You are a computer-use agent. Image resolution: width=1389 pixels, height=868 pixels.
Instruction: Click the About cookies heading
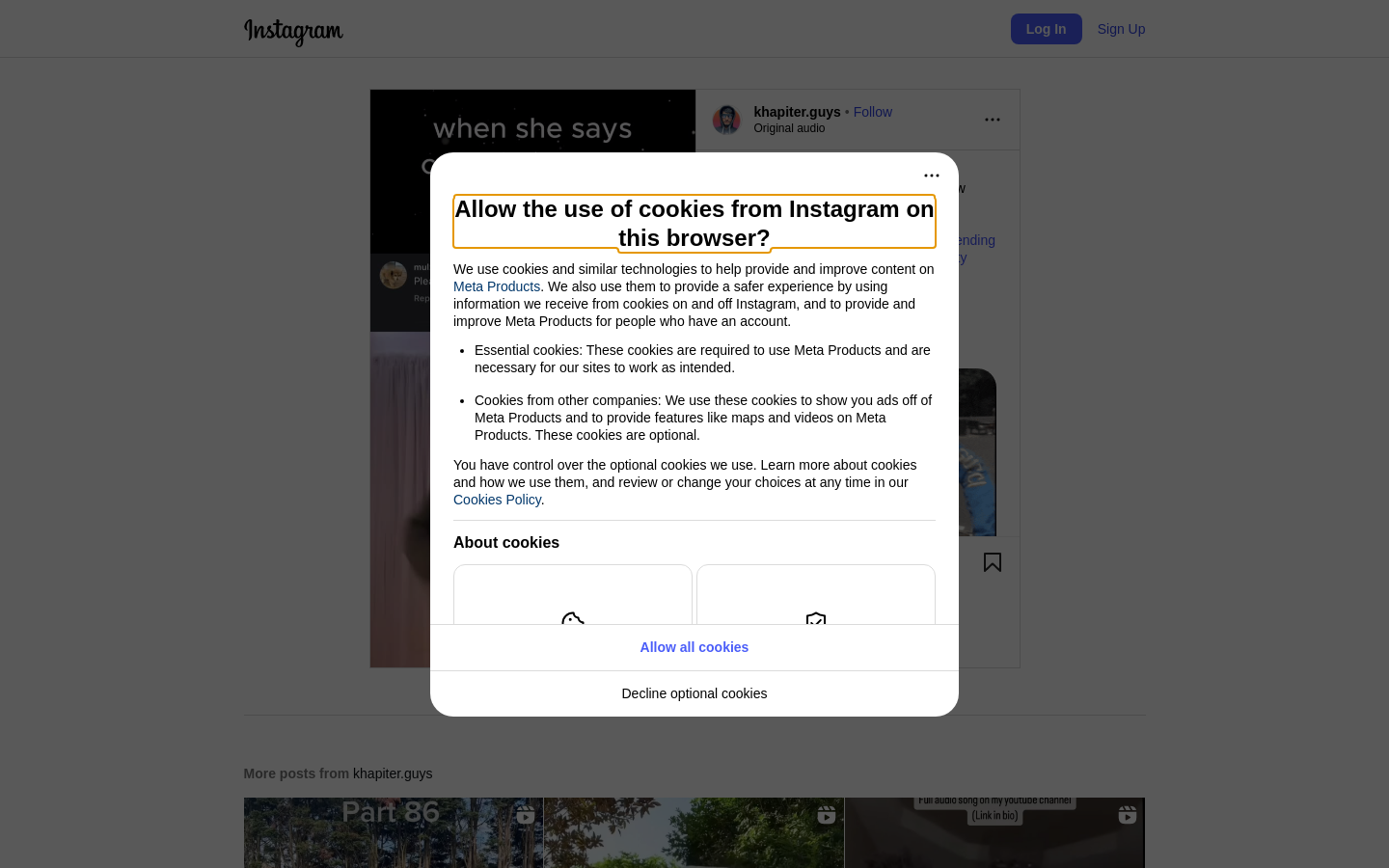pyautogui.click(x=506, y=543)
